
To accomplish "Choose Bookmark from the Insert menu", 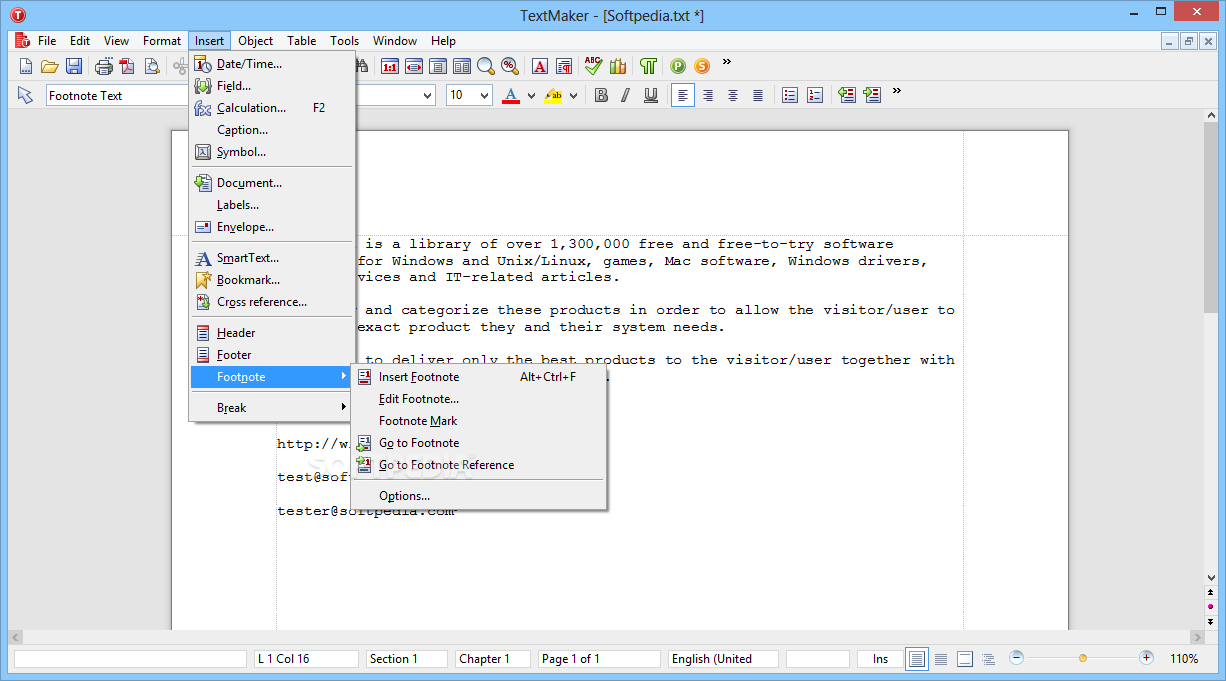I will click(x=272, y=280).
